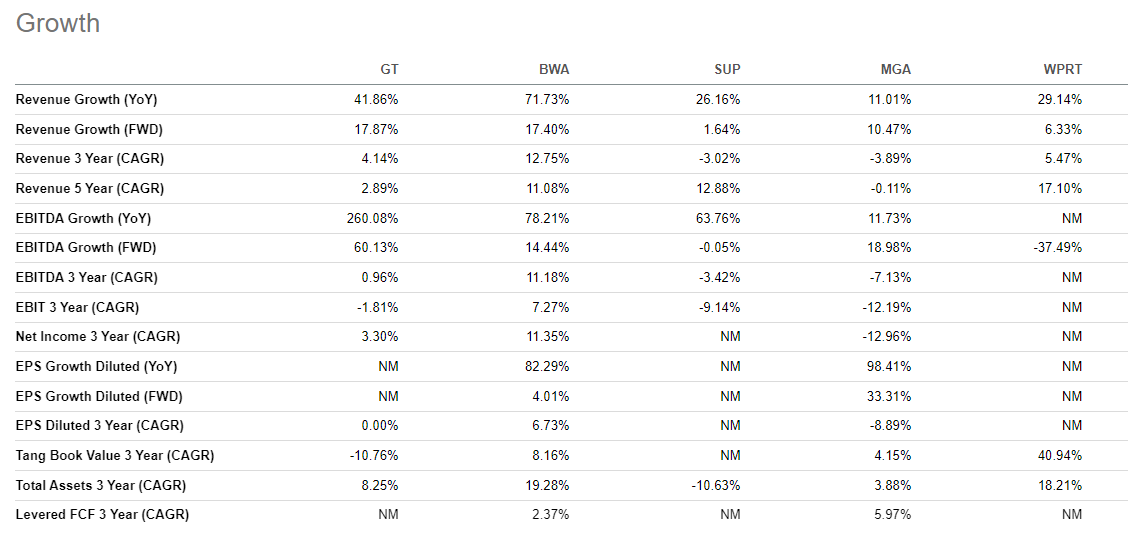Click the Total Assets 3 Year (CAGR) label

(x=101, y=485)
